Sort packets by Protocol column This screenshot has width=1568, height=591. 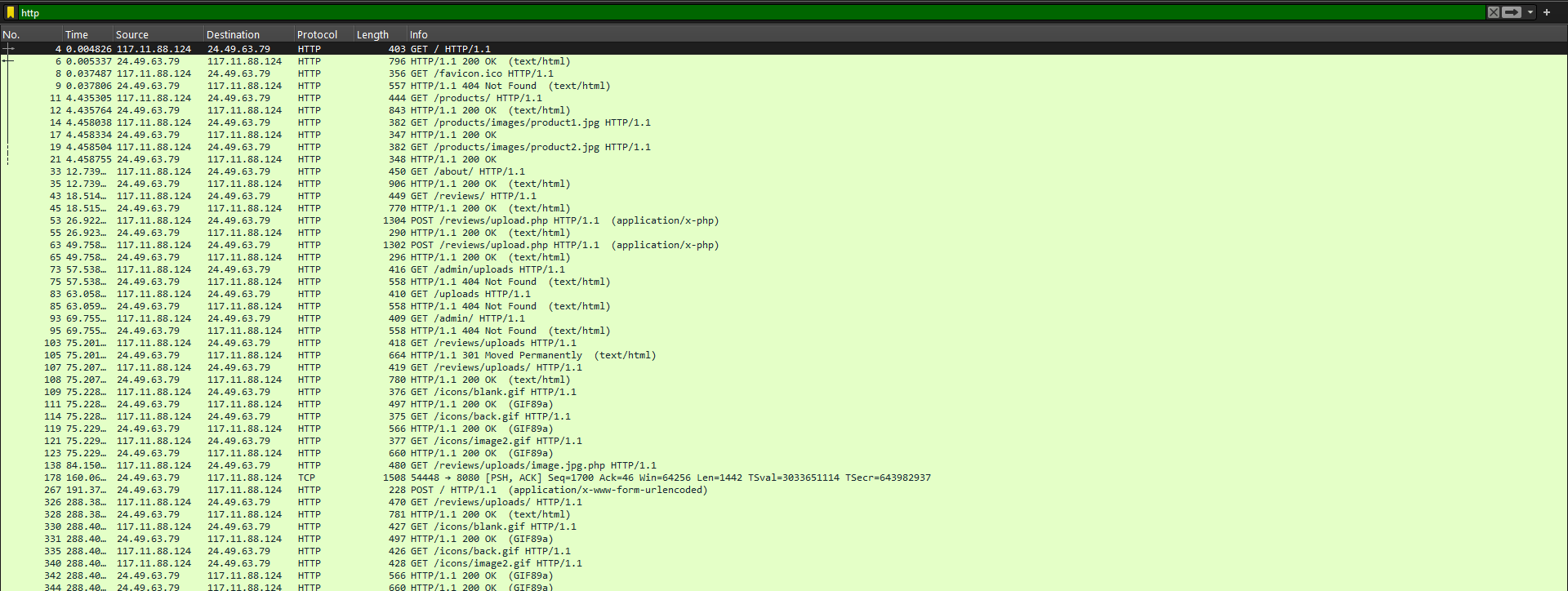pos(324,34)
